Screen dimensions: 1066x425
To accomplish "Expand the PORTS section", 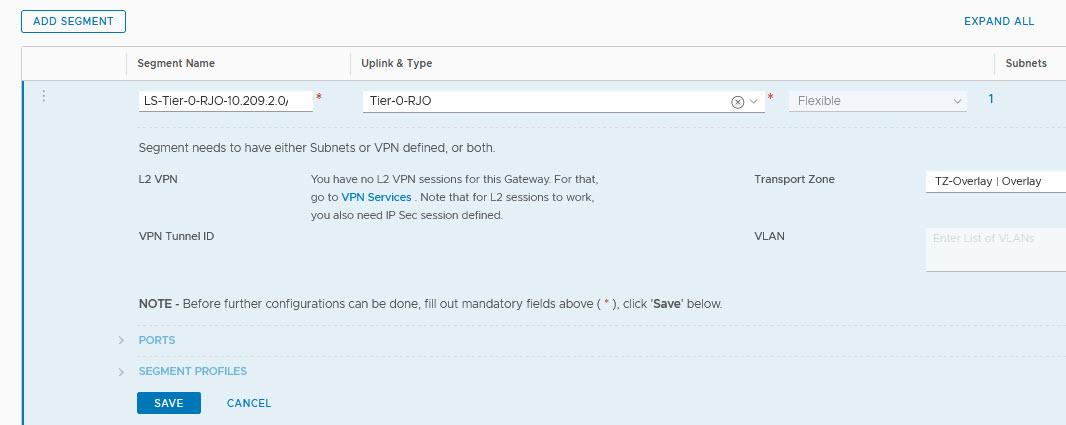I will [x=156, y=340].
